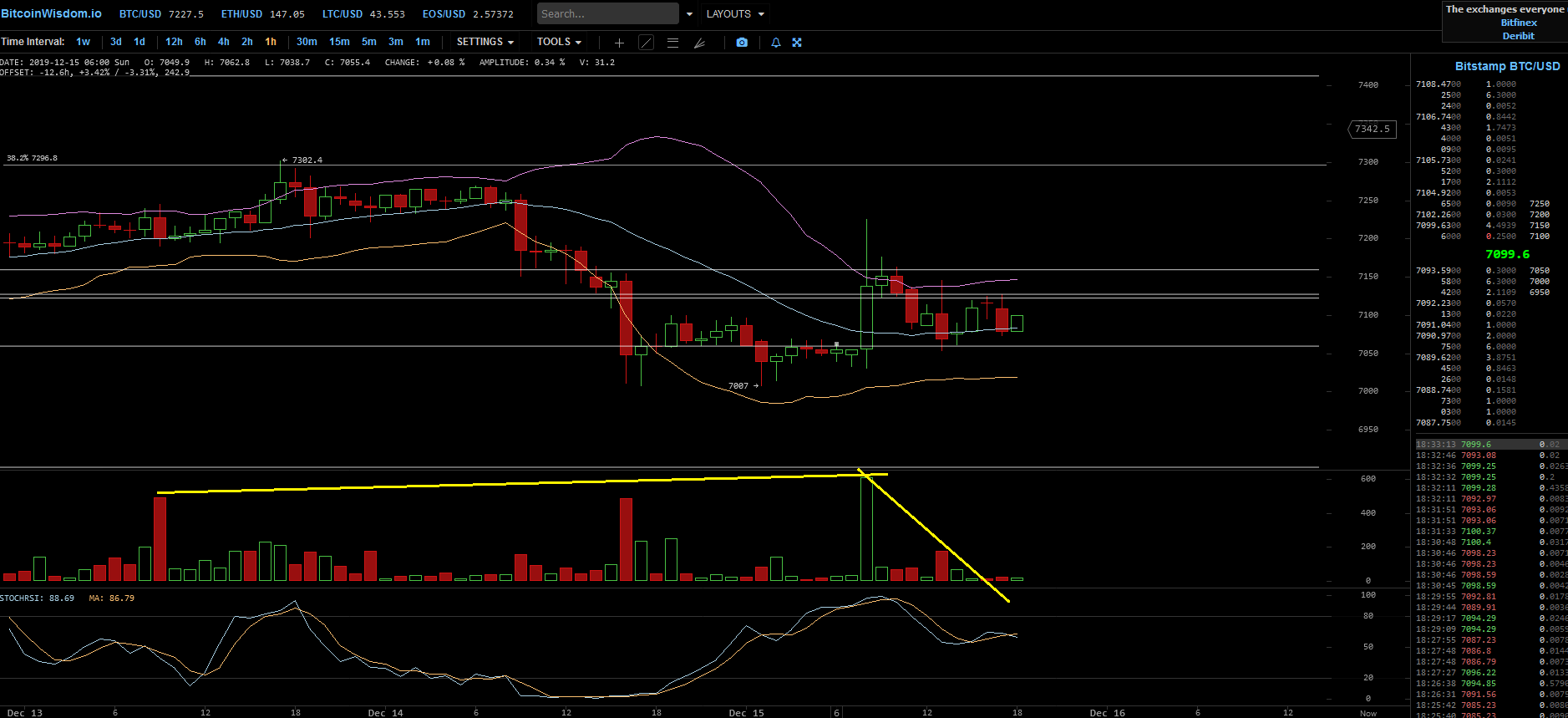
Task: Switch time interval to 1w
Action: click(83, 42)
